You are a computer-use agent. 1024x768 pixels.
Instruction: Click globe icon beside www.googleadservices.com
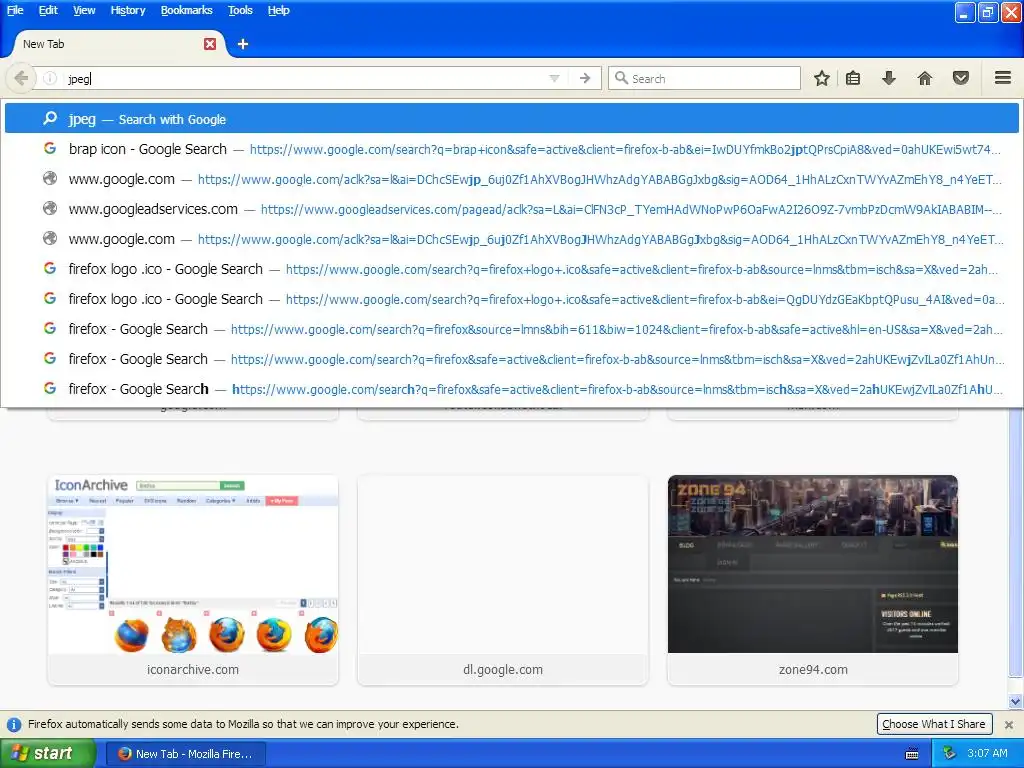50,208
